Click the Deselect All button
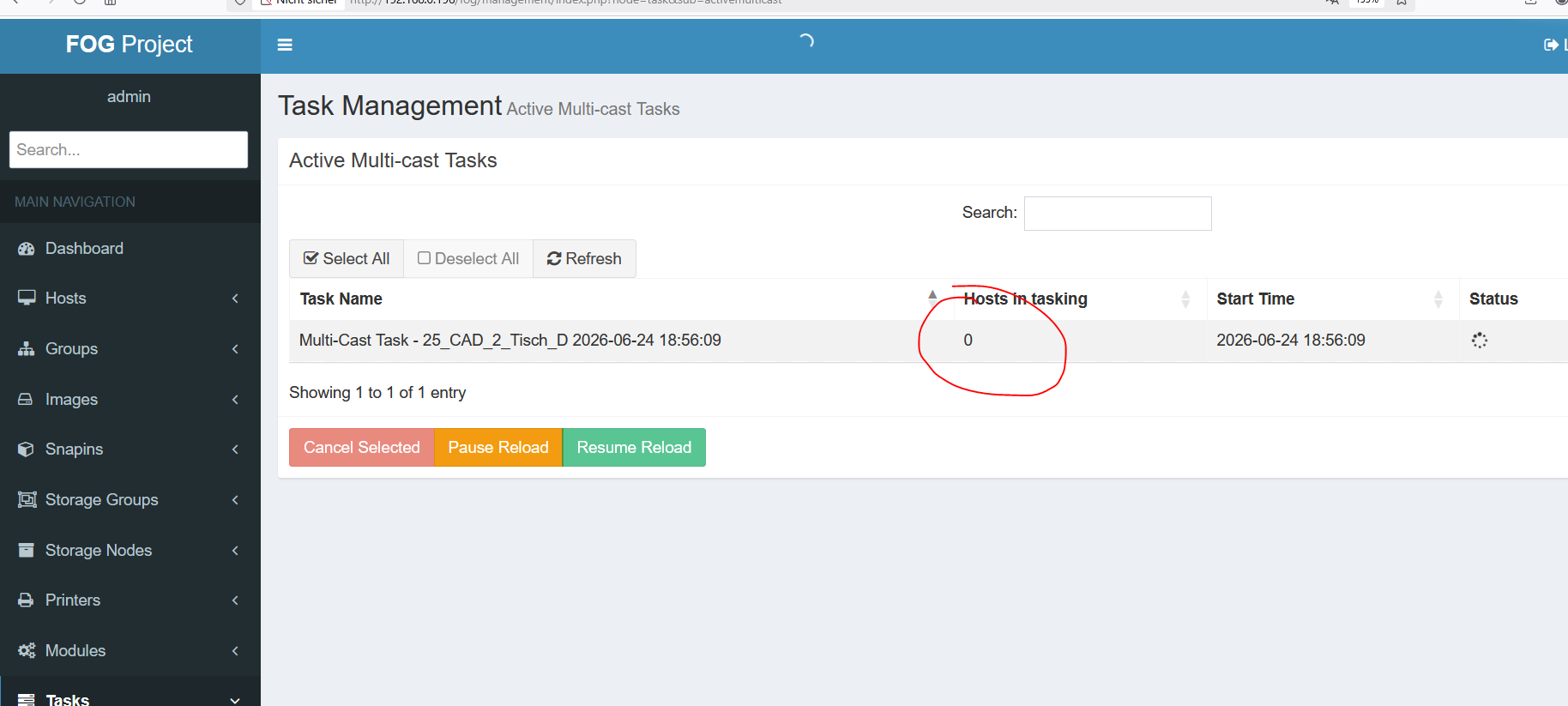 [x=468, y=259]
